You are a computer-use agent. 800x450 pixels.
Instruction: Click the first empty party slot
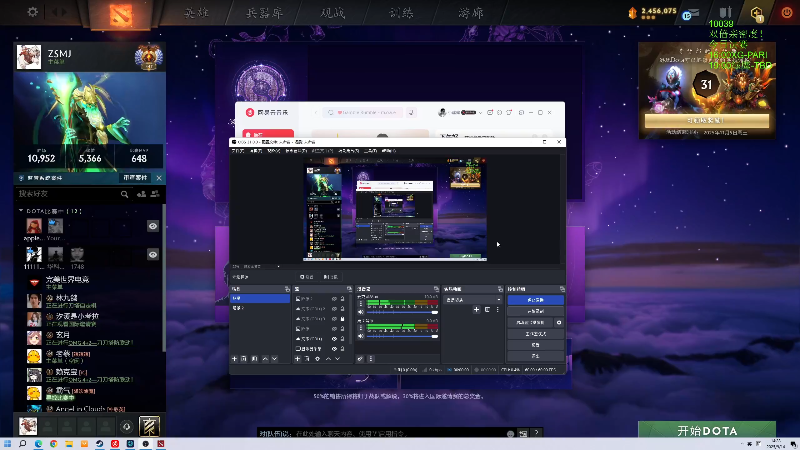48,426
